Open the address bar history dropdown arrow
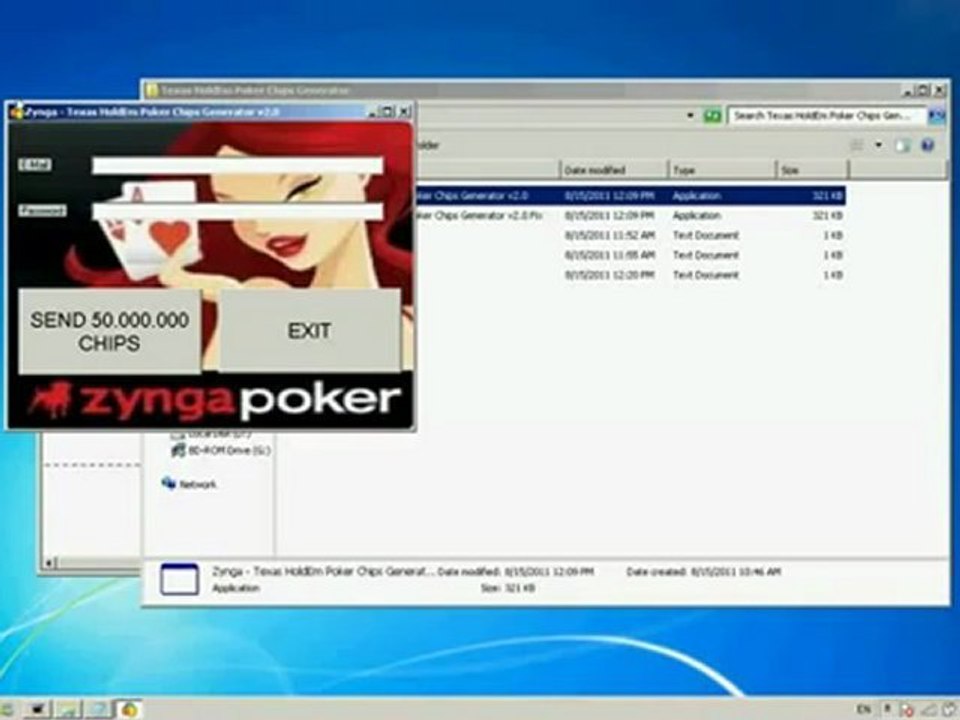The image size is (960, 720). 690,115
